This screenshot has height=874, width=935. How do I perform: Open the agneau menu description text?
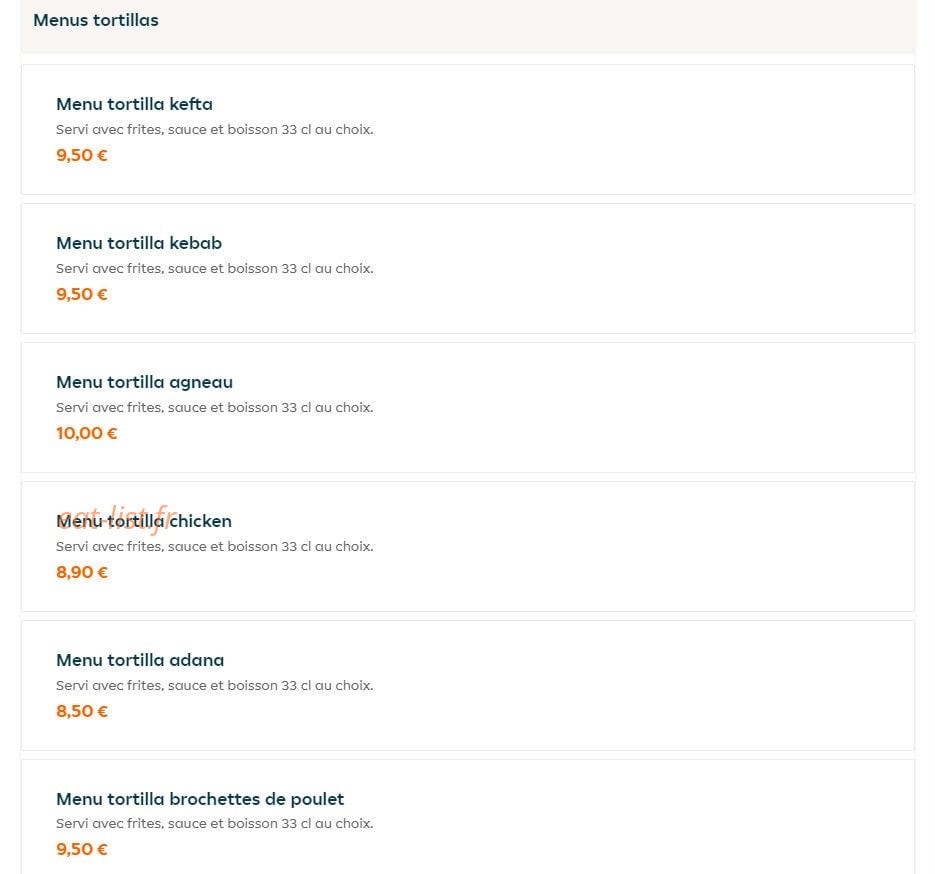tap(215, 407)
